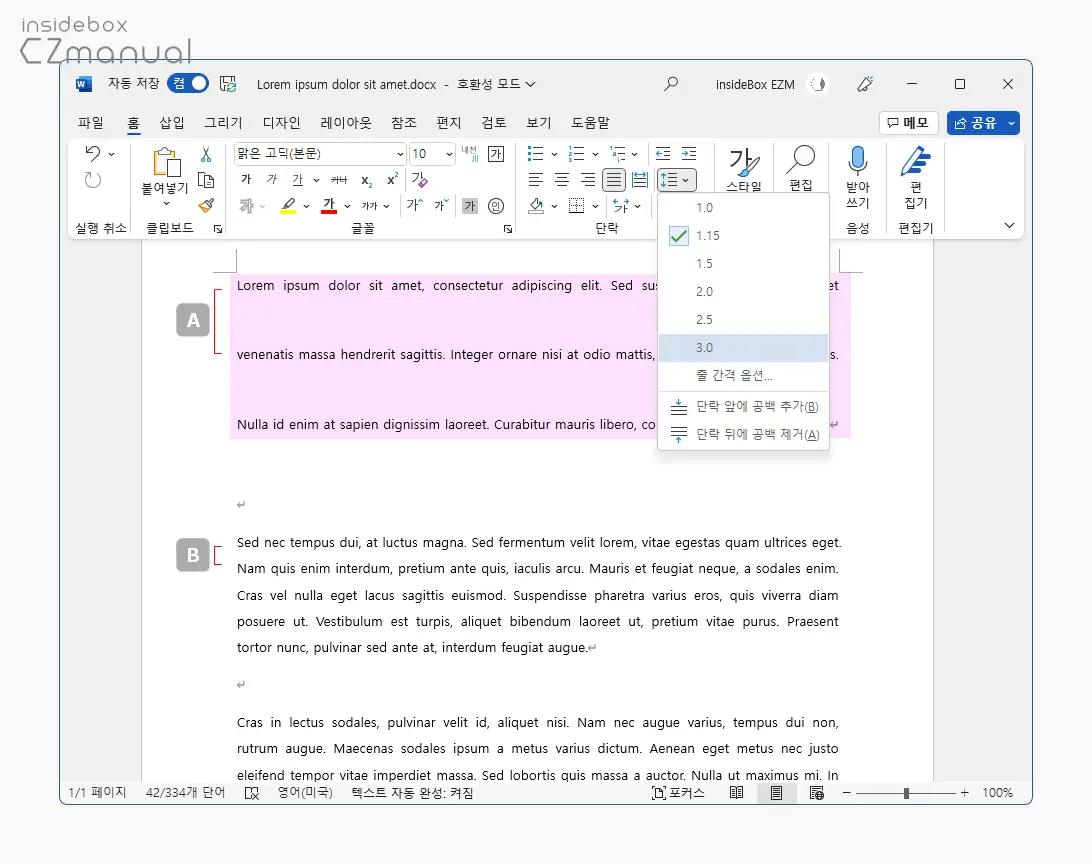Screen dimensions: 1092x864
Task: Open the spelling check icon in status bar
Action: [252, 793]
